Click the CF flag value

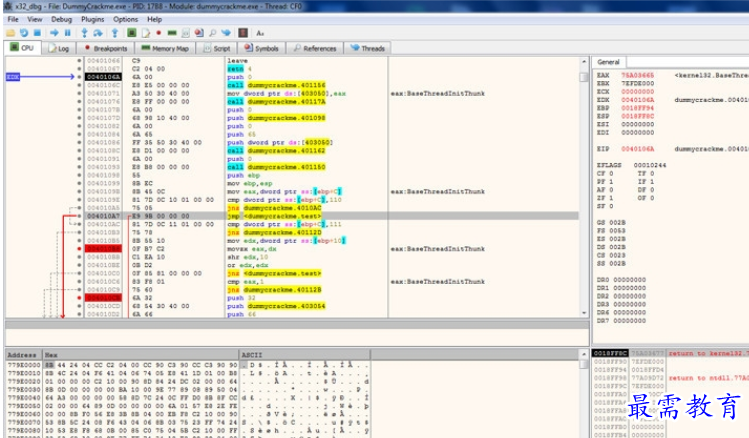click(x=611, y=173)
